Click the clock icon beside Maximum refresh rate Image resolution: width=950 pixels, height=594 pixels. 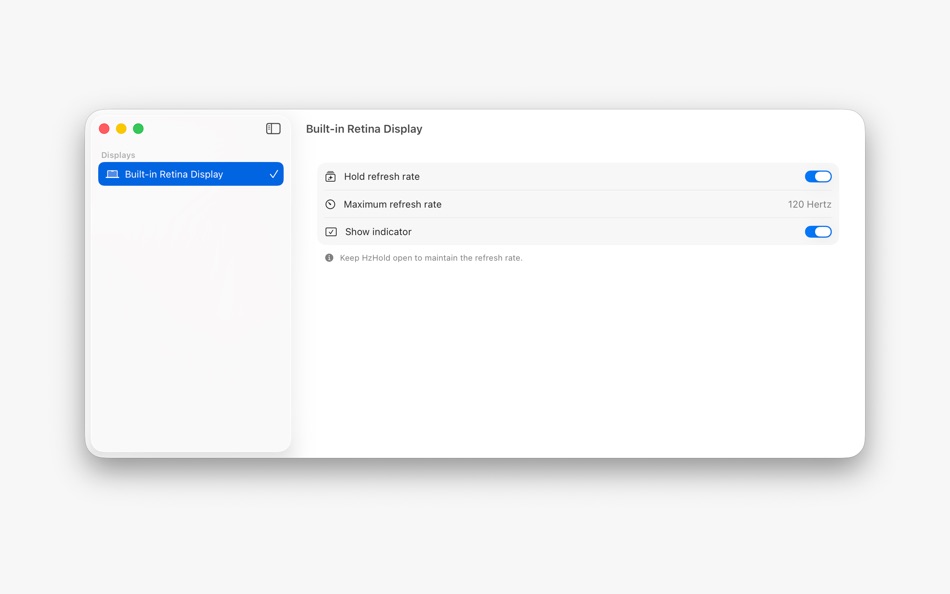tap(330, 204)
